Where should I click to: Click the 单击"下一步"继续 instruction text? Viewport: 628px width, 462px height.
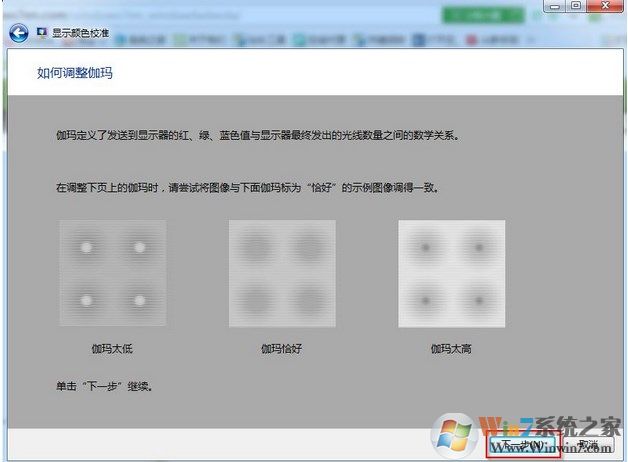pos(104,386)
